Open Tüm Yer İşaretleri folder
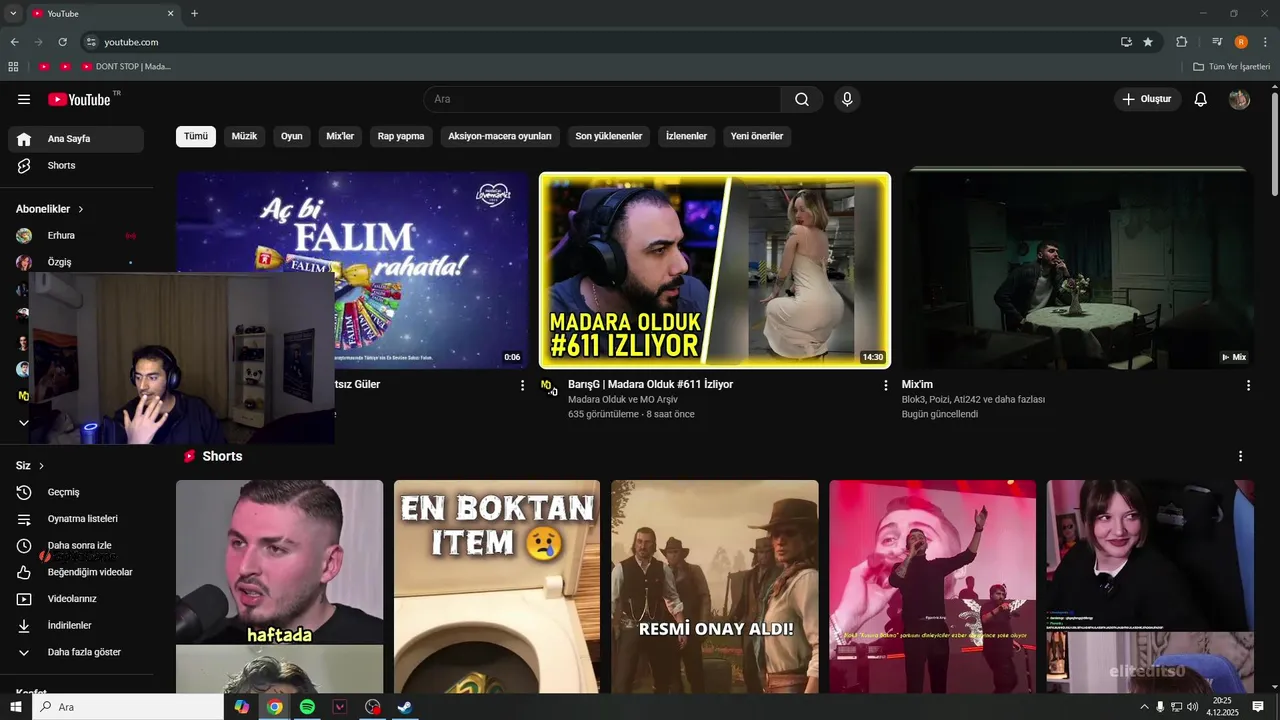This screenshot has width=1280, height=720. tap(1232, 66)
